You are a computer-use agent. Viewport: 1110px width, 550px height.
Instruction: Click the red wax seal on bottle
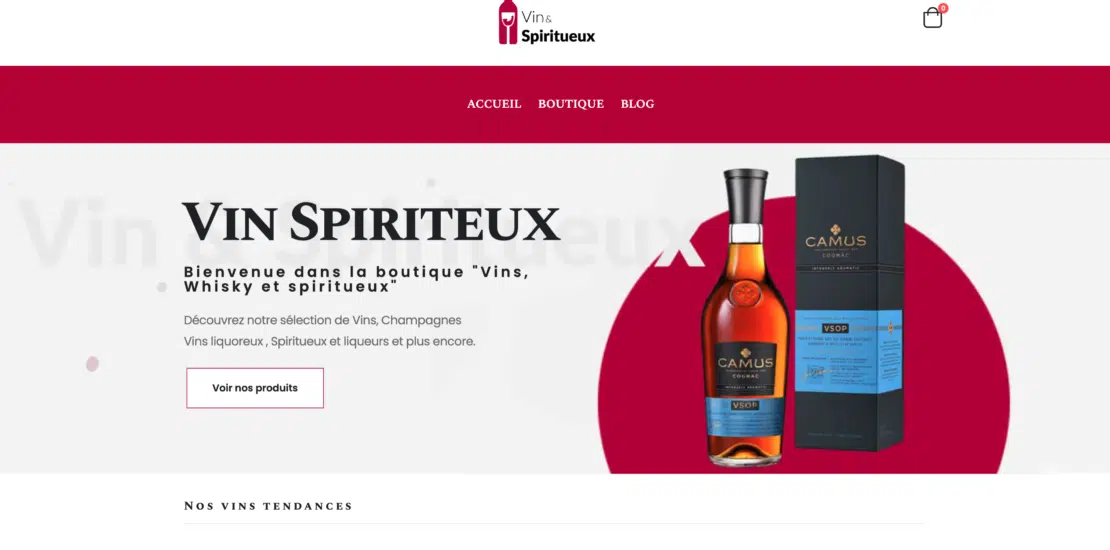[745, 292]
